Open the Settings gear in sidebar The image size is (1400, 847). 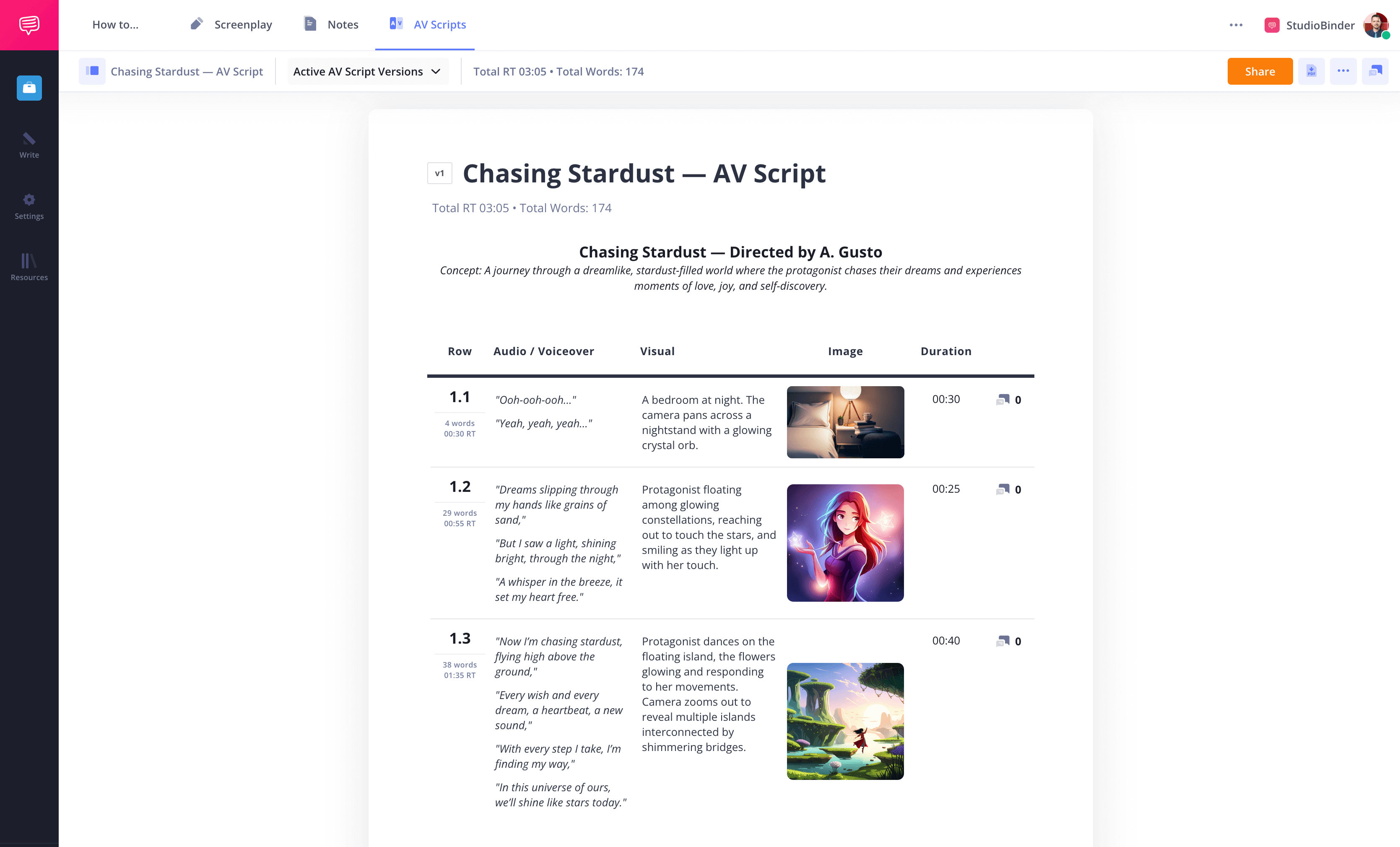(29, 206)
